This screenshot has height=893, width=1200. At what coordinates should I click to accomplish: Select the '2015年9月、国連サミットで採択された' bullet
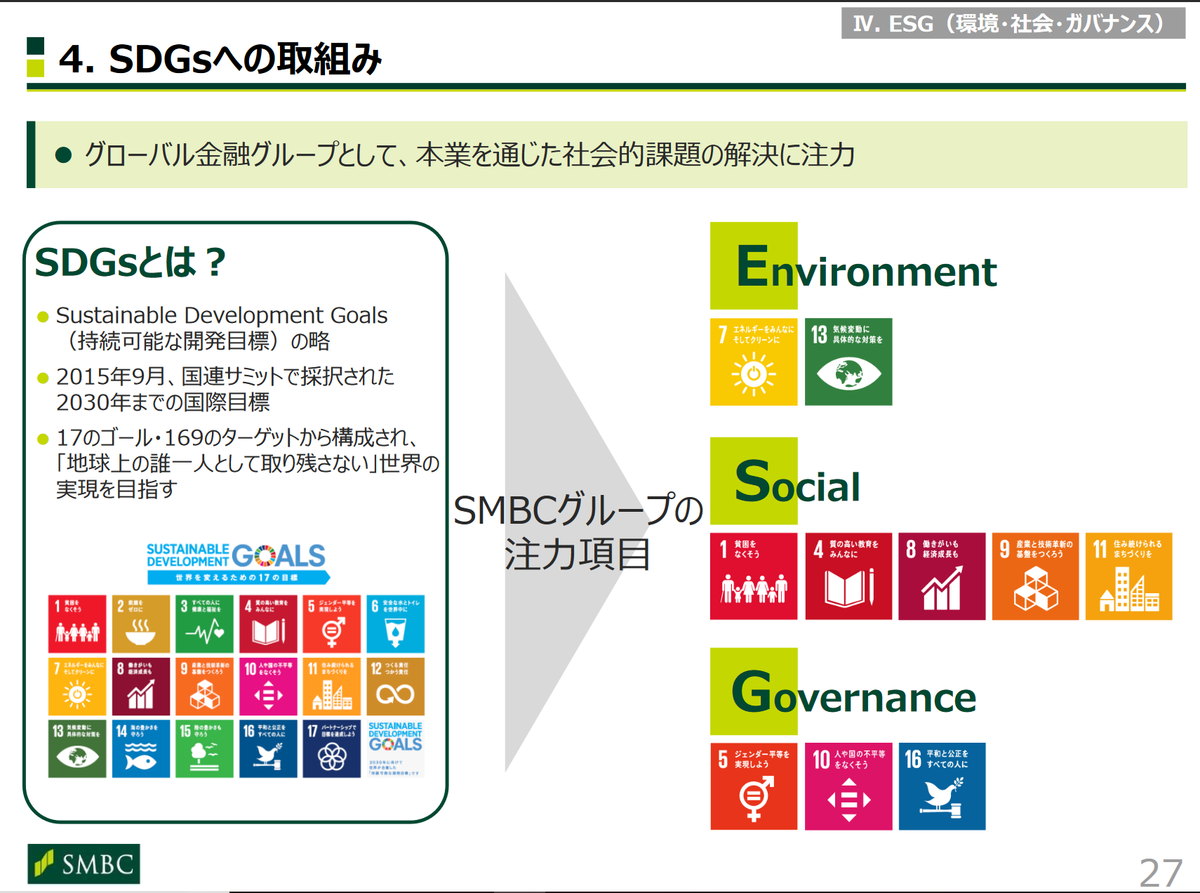pyautogui.click(x=225, y=378)
